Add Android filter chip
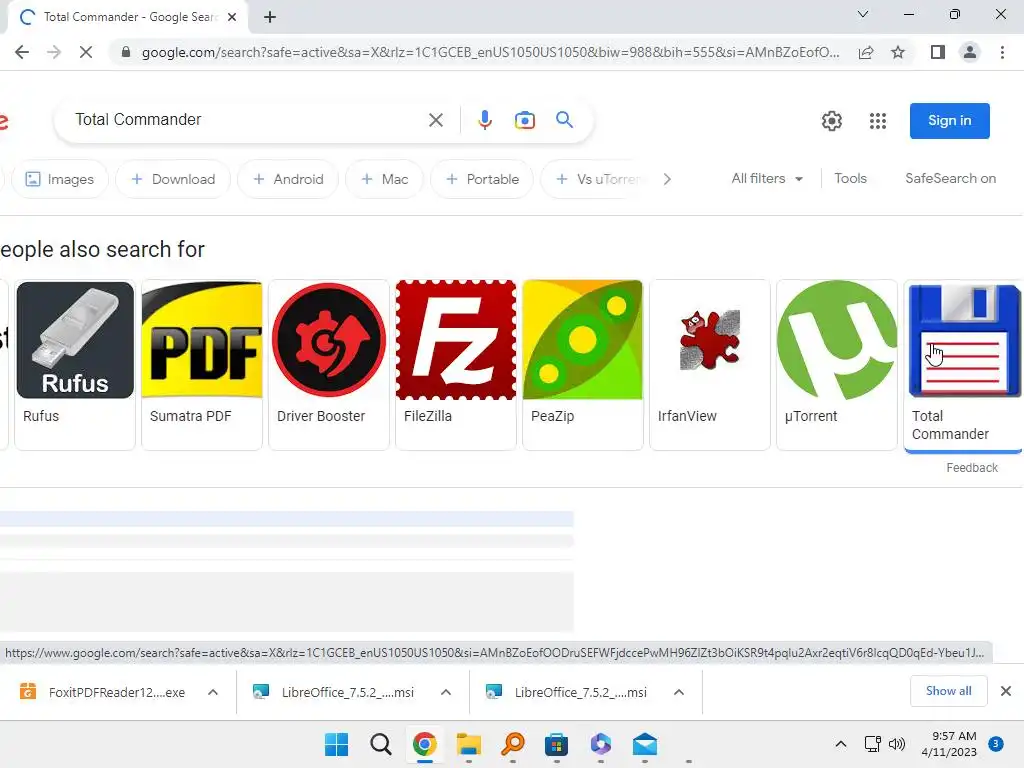 (x=288, y=179)
